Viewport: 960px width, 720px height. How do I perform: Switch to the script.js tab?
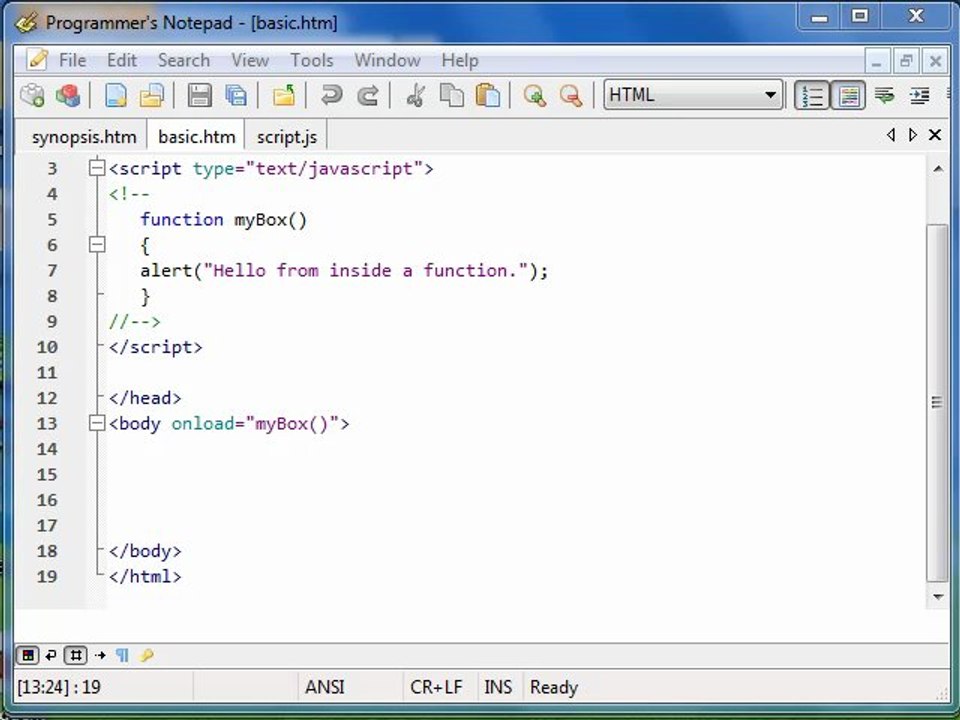287,137
